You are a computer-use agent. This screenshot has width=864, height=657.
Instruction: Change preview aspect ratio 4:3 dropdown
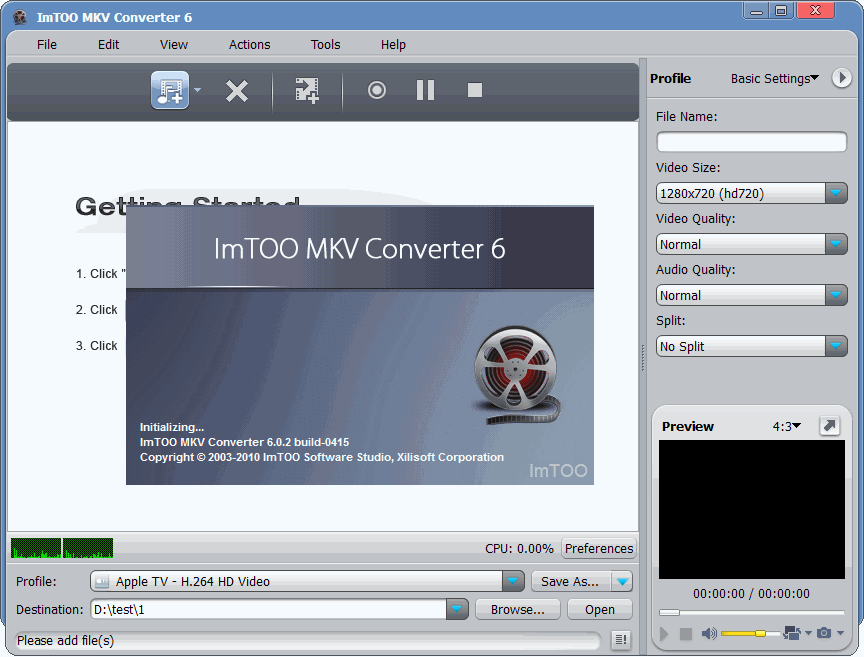click(787, 427)
